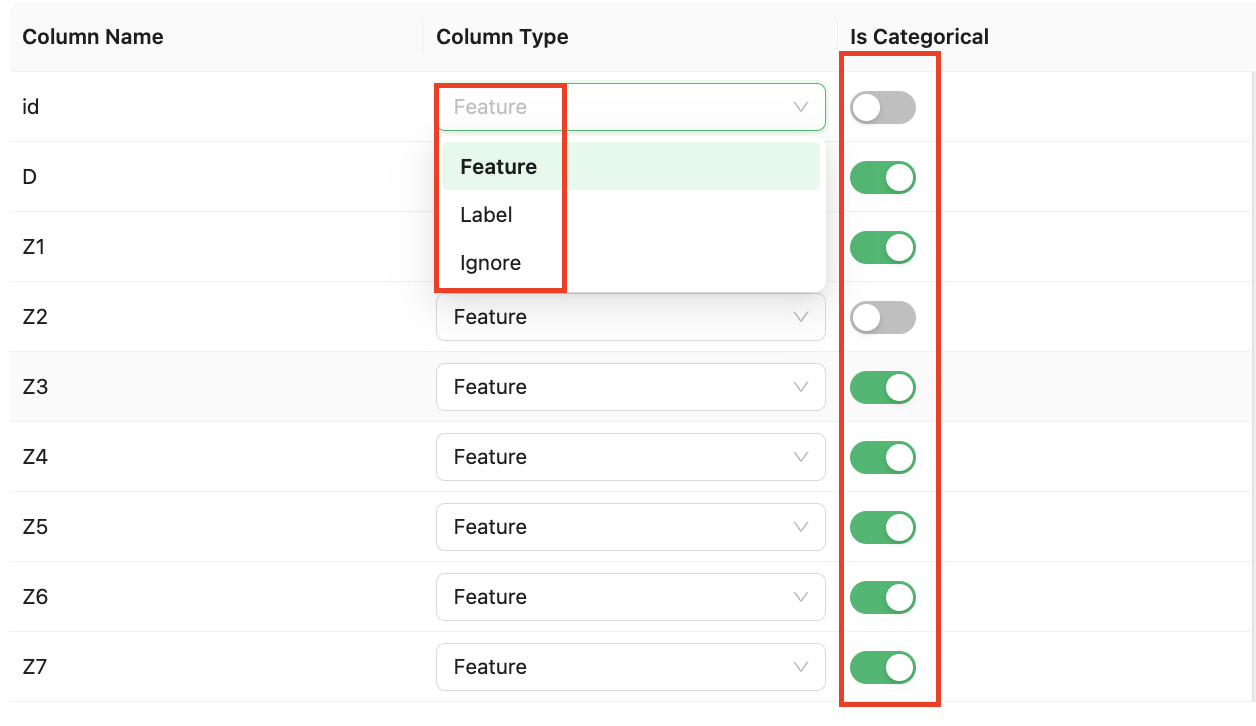The image size is (1256, 726).
Task: Toggle Z6 Is Categorical switch
Action: click(882, 598)
